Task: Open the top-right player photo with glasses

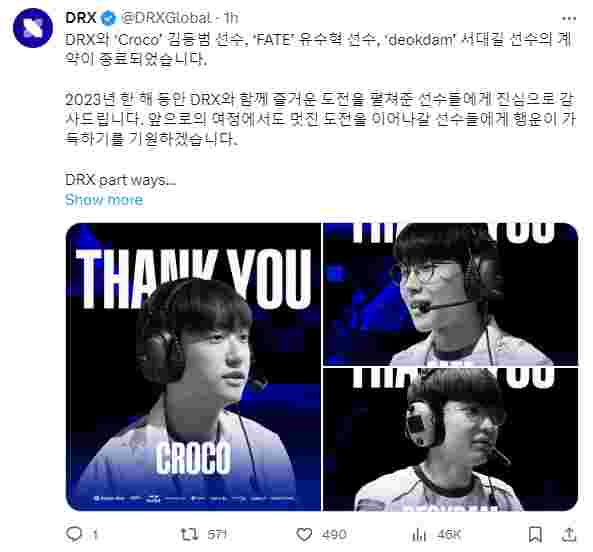Action: click(x=451, y=294)
